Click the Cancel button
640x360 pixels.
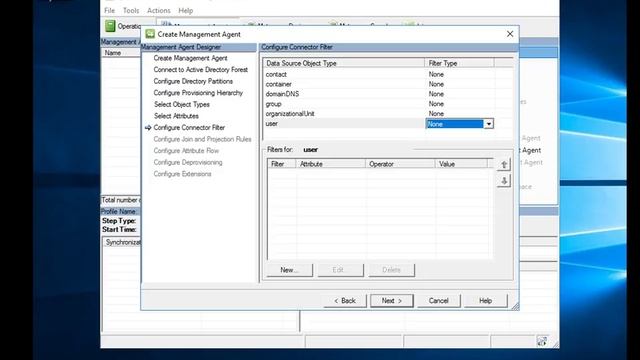(x=439, y=301)
